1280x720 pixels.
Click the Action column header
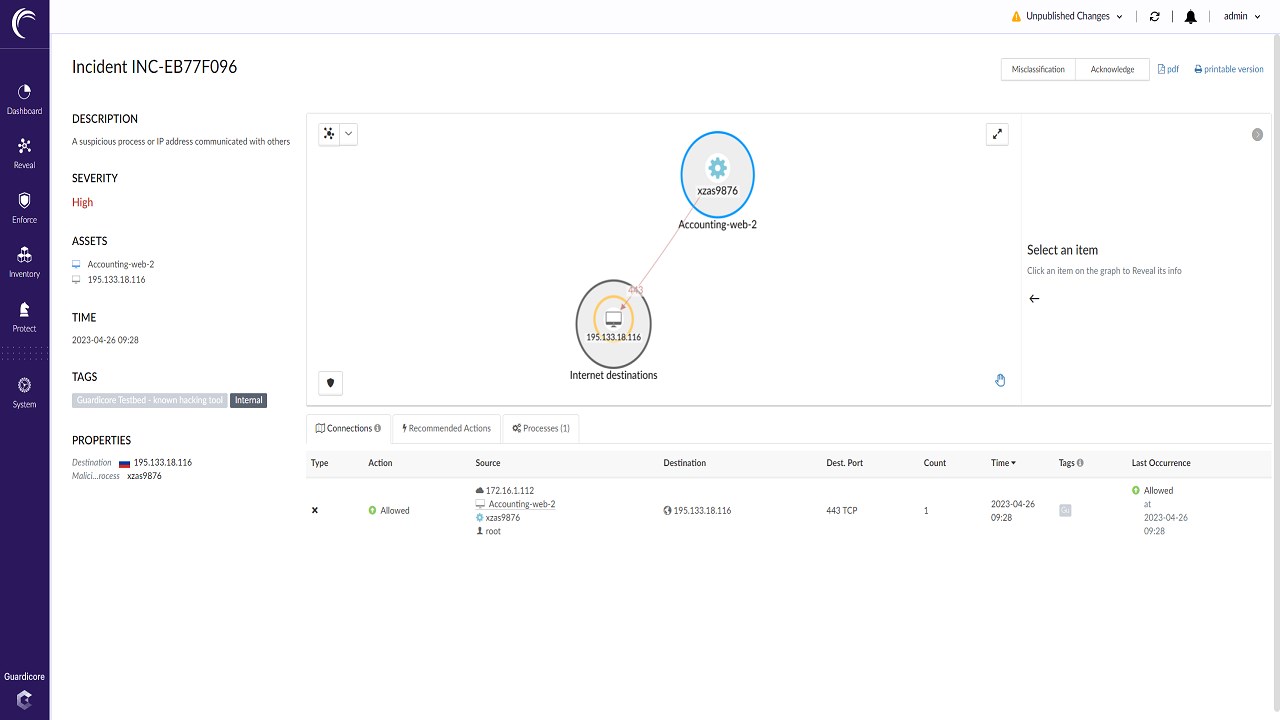380,463
